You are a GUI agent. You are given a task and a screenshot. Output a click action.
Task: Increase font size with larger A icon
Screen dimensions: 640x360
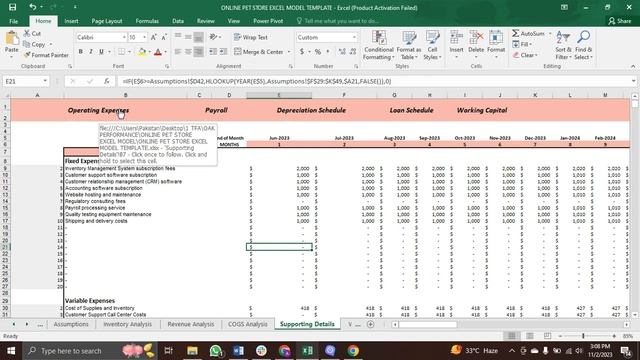(153, 37)
